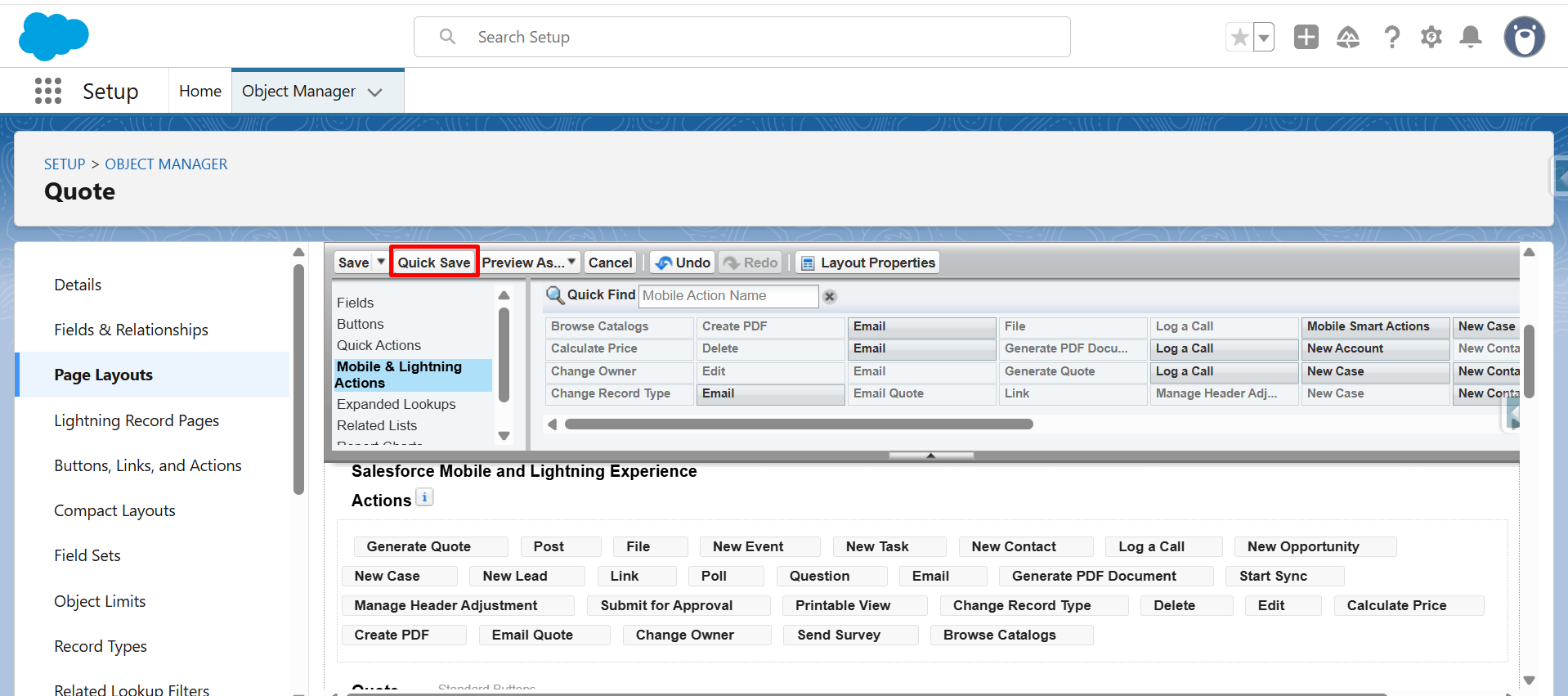This screenshot has width=1568, height=696.
Task: Expand the favorites list dropdown arrow
Action: (x=1264, y=37)
